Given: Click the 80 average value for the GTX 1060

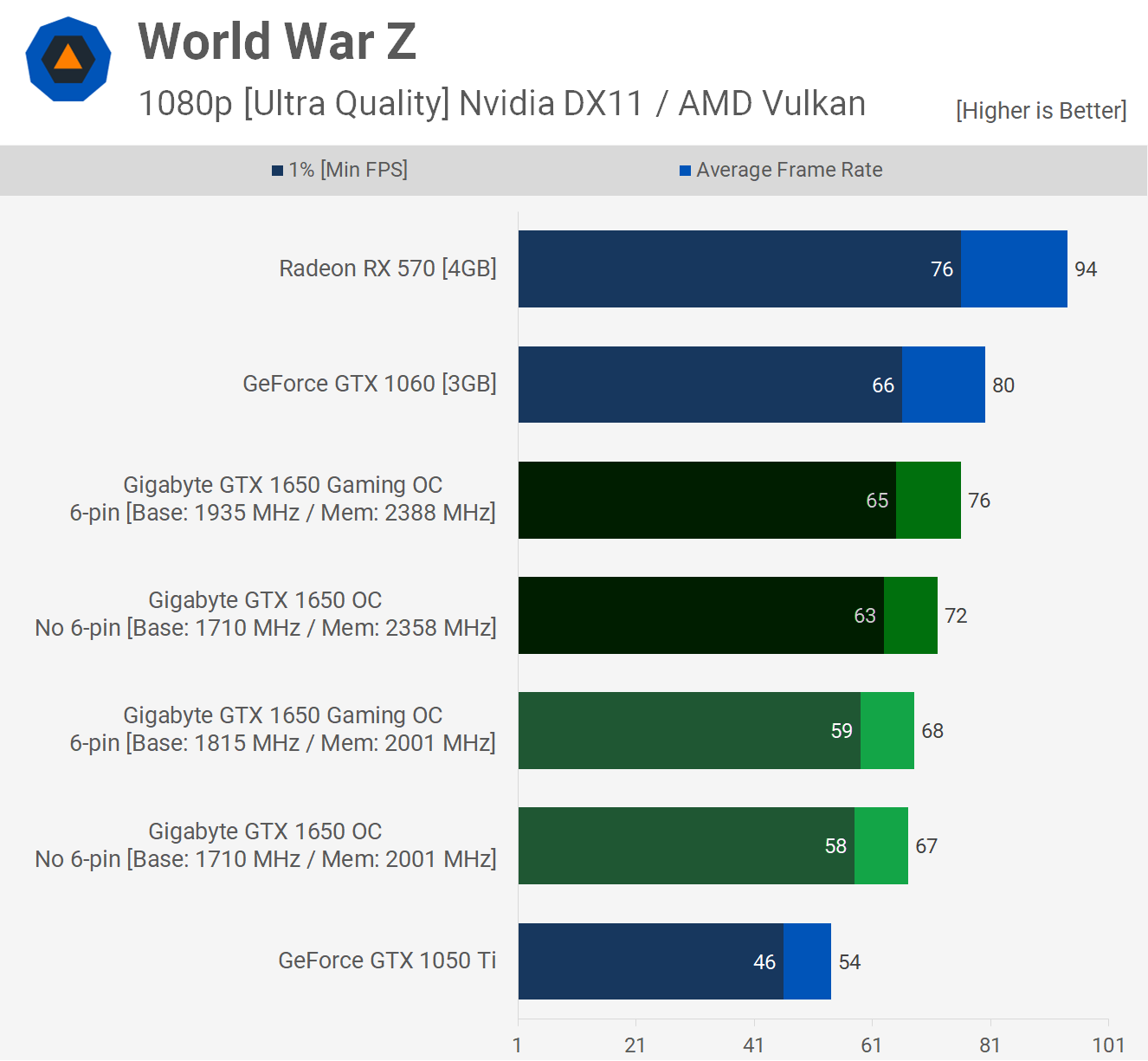Looking at the screenshot, I should 1003,385.
